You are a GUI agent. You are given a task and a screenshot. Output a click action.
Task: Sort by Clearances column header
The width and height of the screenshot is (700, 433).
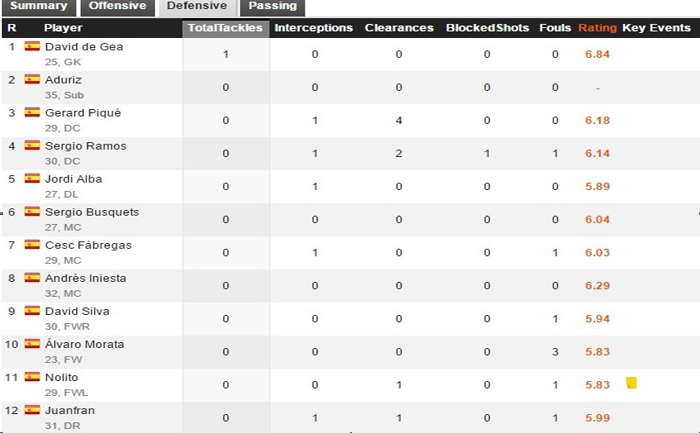pos(399,28)
